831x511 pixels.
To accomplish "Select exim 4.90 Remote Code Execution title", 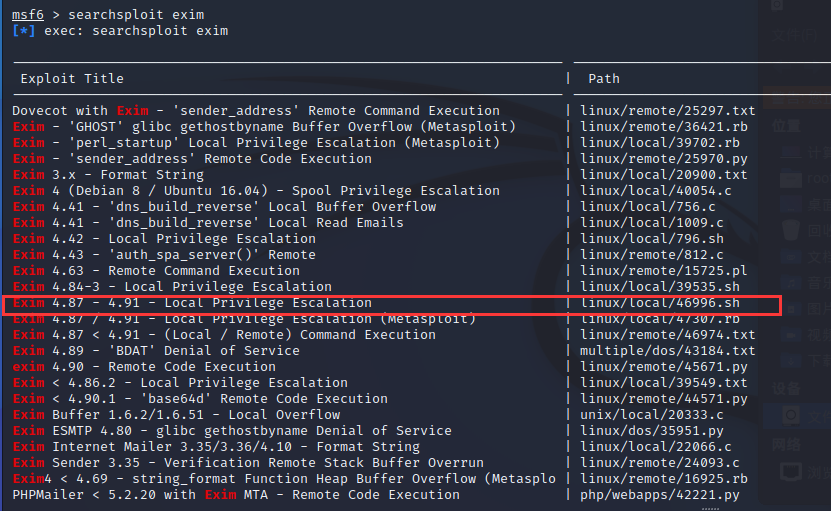I will coord(144,367).
